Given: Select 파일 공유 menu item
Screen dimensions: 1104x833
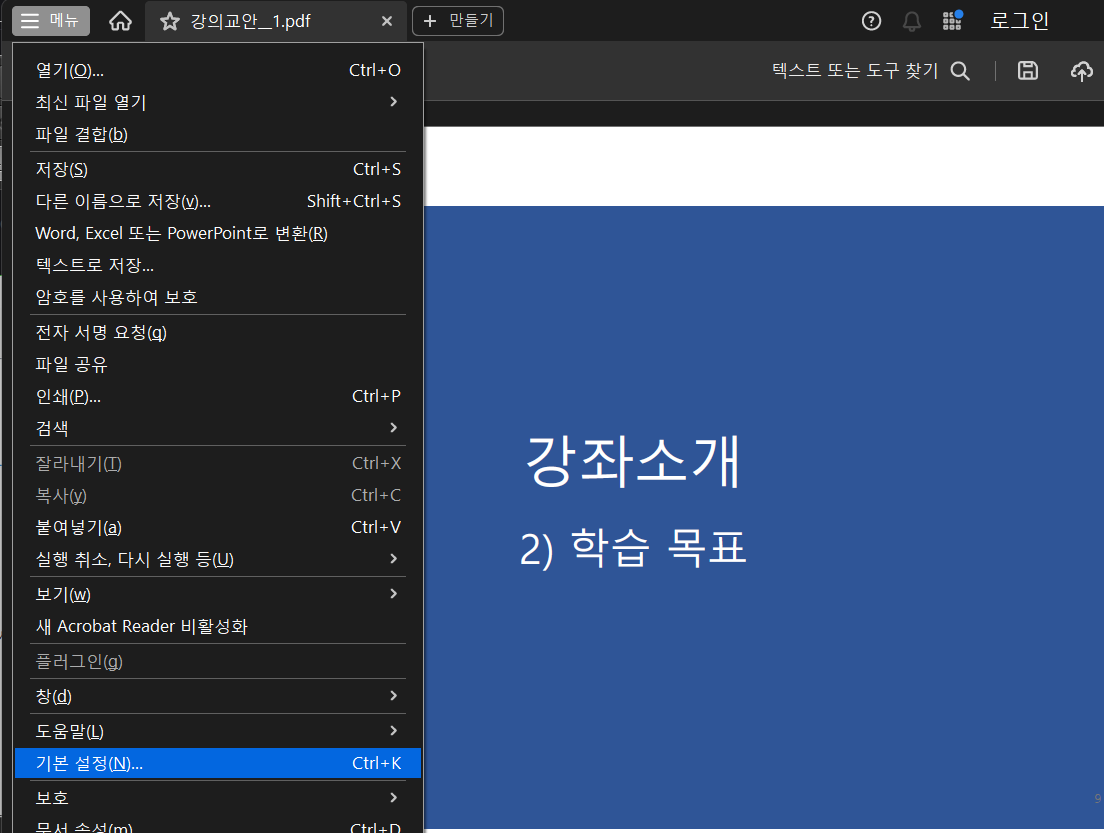Looking at the screenshot, I should coord(218,364).
